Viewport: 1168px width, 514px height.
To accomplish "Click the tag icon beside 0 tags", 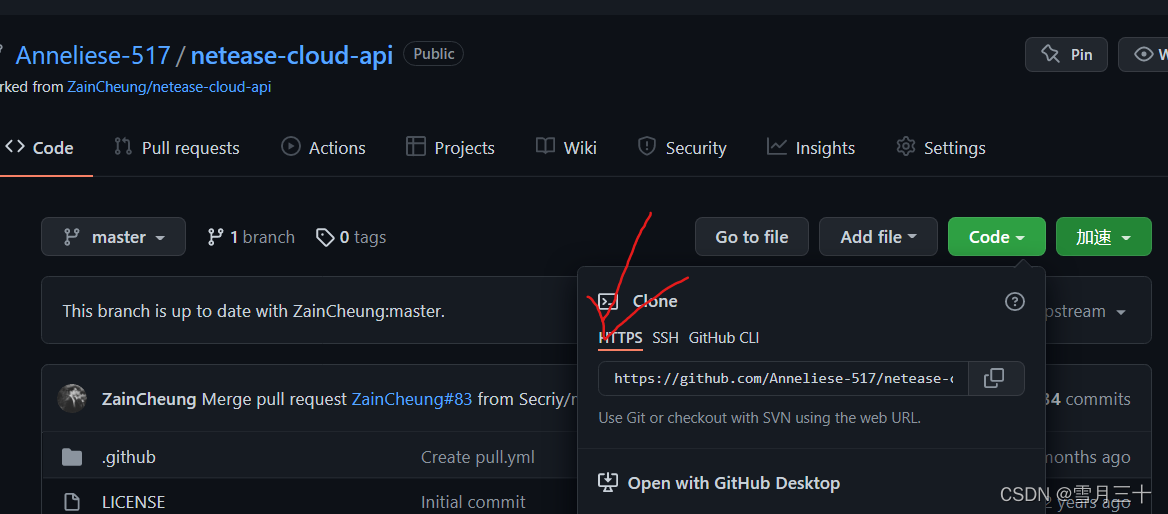I will [325, 237].
